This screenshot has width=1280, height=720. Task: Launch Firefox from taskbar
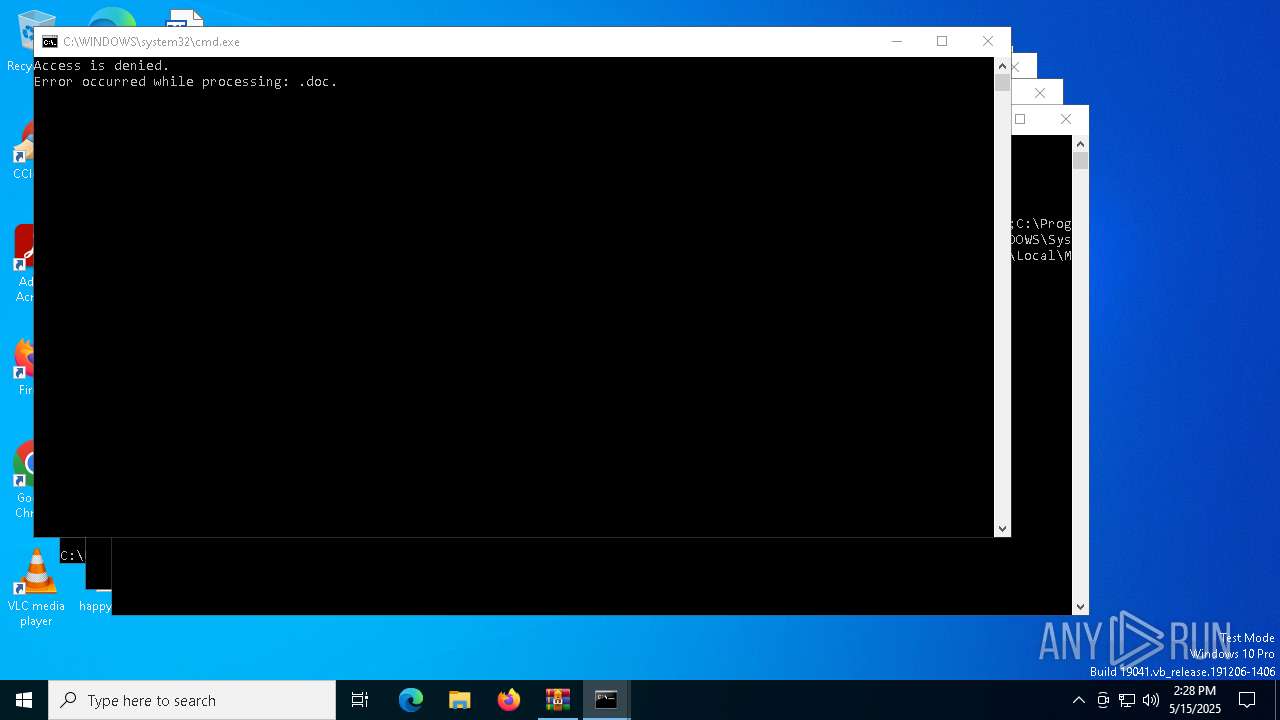(x=509, y=700)
